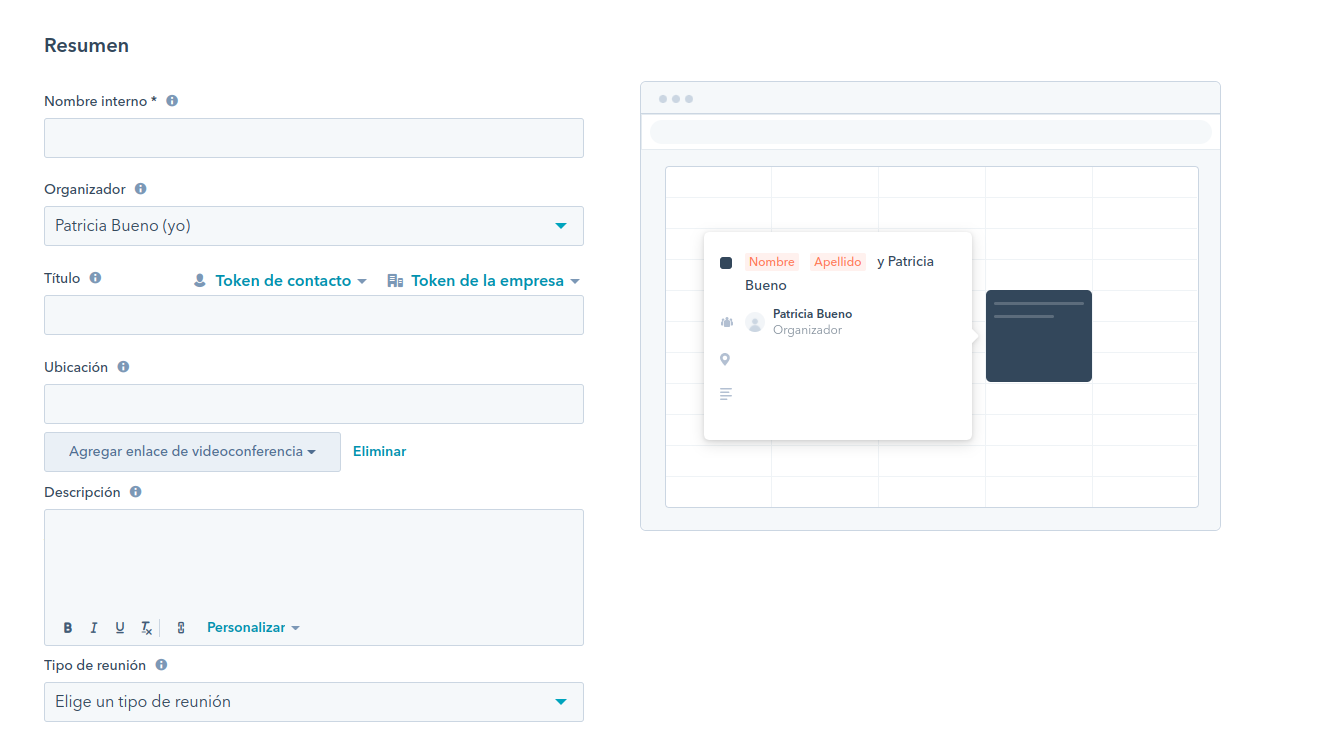Click the Nombre token in preview

[x=772, y=262]
